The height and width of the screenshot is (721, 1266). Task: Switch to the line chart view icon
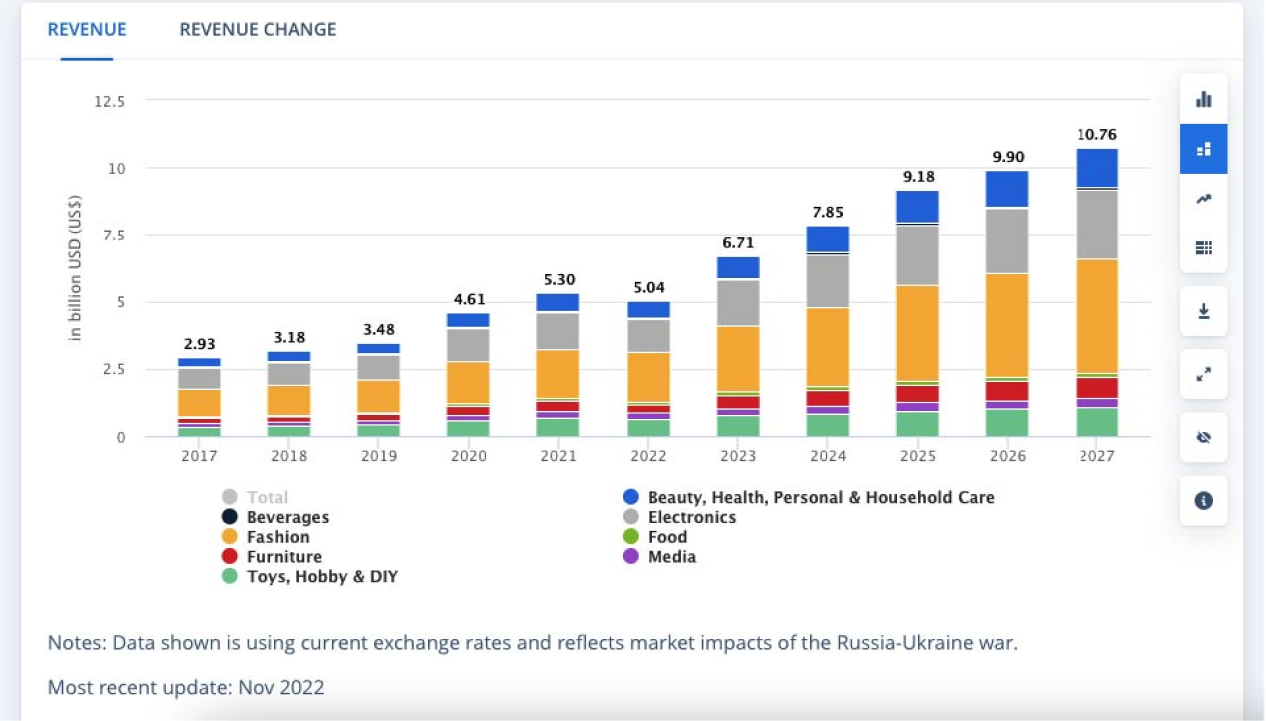pyautogui.click(x=1203, y=199)
